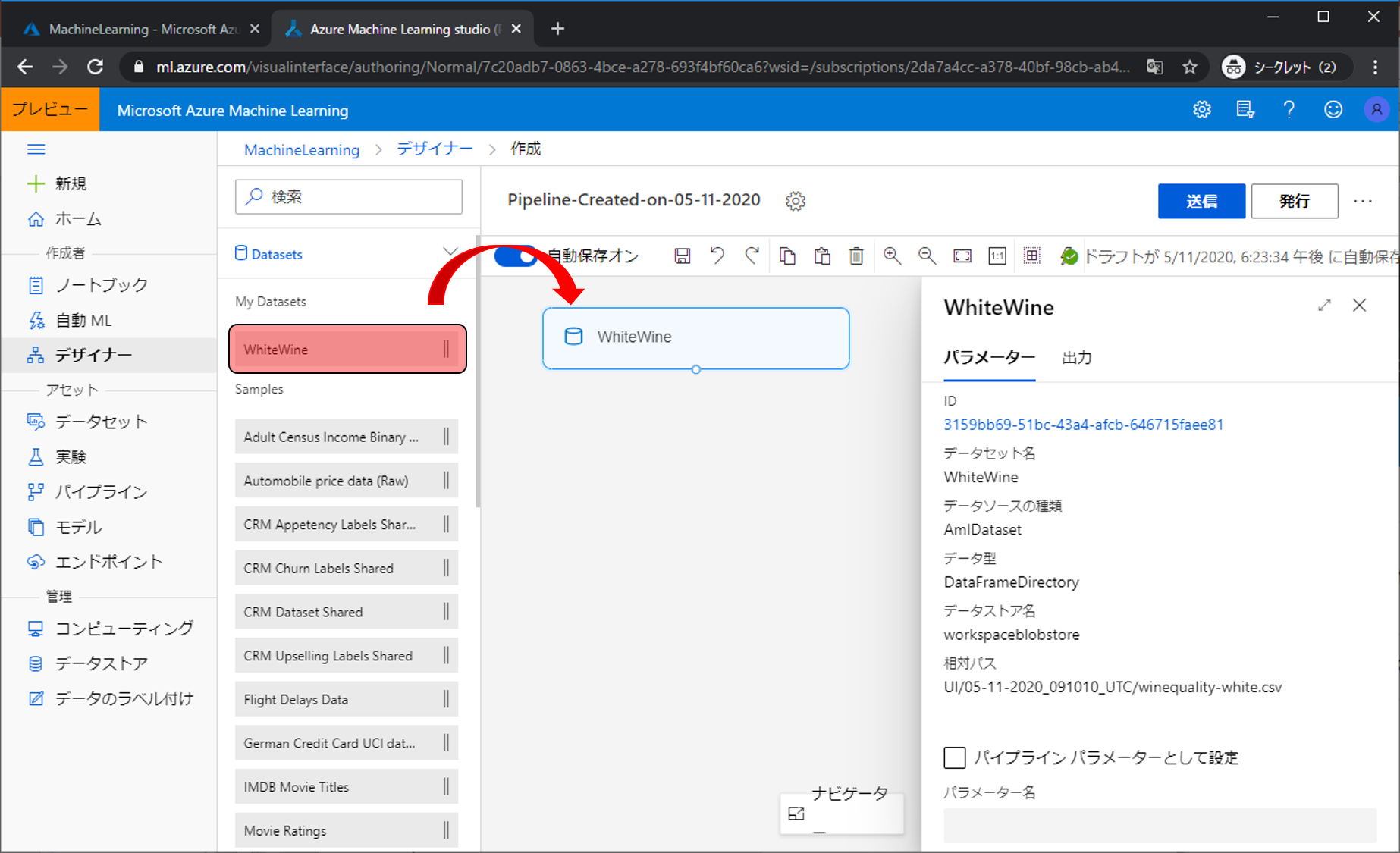Screen dimensions: 1400x853
Task: Switch to the 出力 tab
Action: (x=1076, y=358)
